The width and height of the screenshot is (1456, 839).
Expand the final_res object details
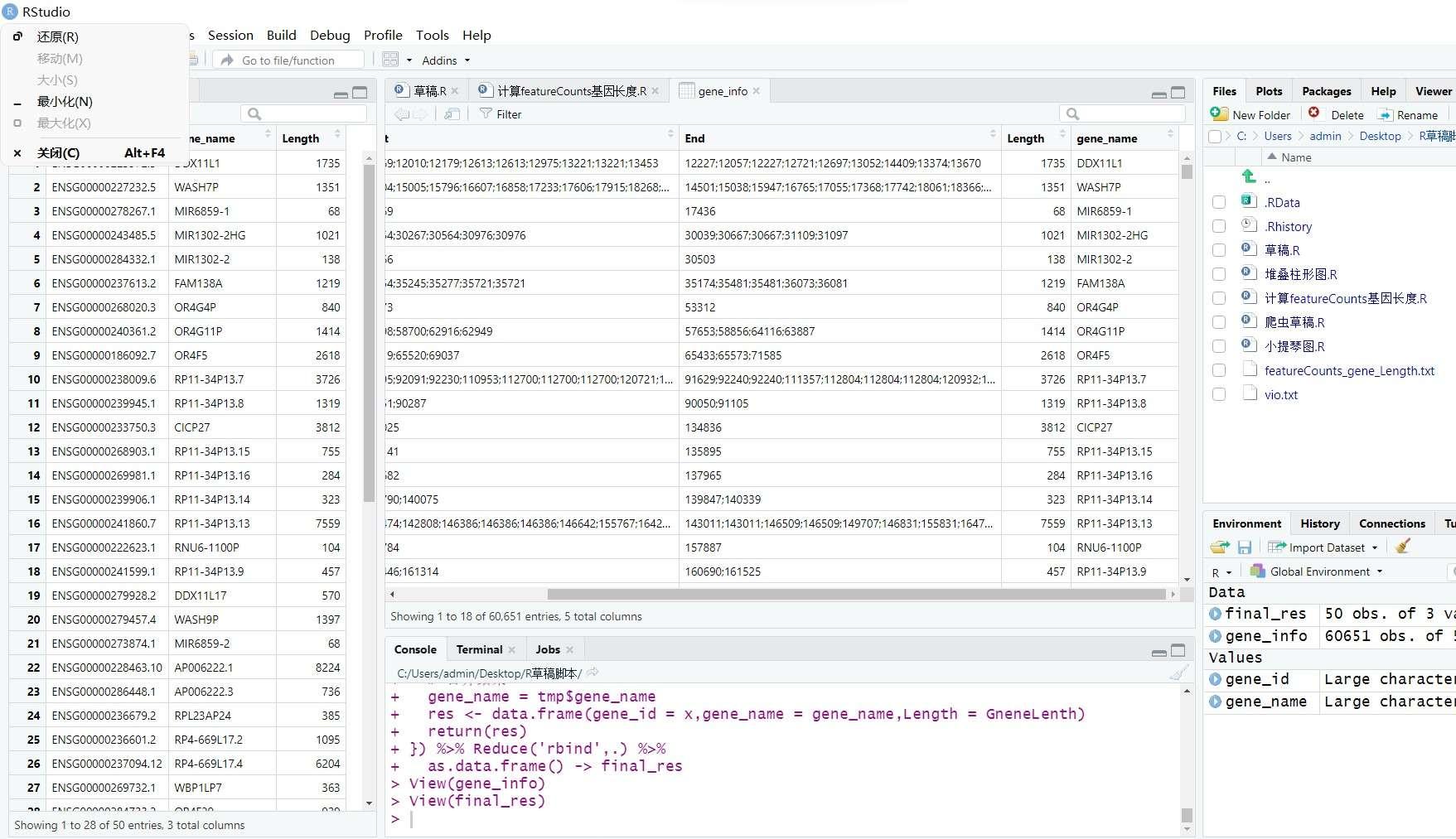1216,613
